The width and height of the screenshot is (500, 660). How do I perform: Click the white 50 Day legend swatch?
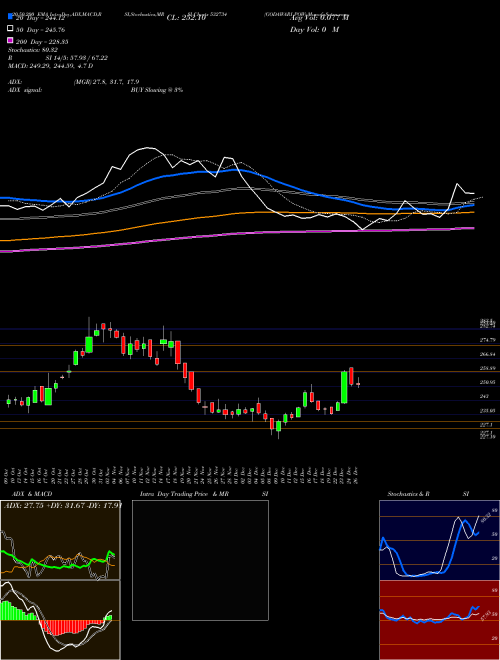point(11,29)
